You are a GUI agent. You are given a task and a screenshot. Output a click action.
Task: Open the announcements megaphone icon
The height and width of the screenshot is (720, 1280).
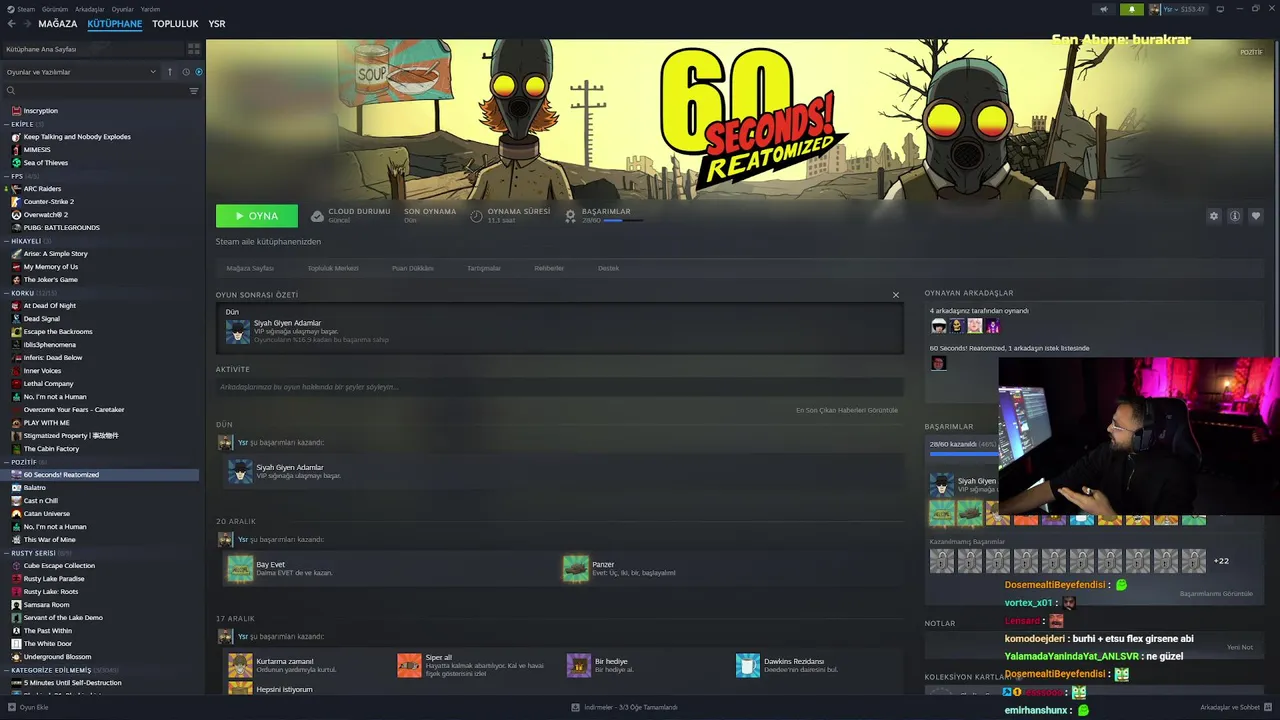coord(1104,9)
